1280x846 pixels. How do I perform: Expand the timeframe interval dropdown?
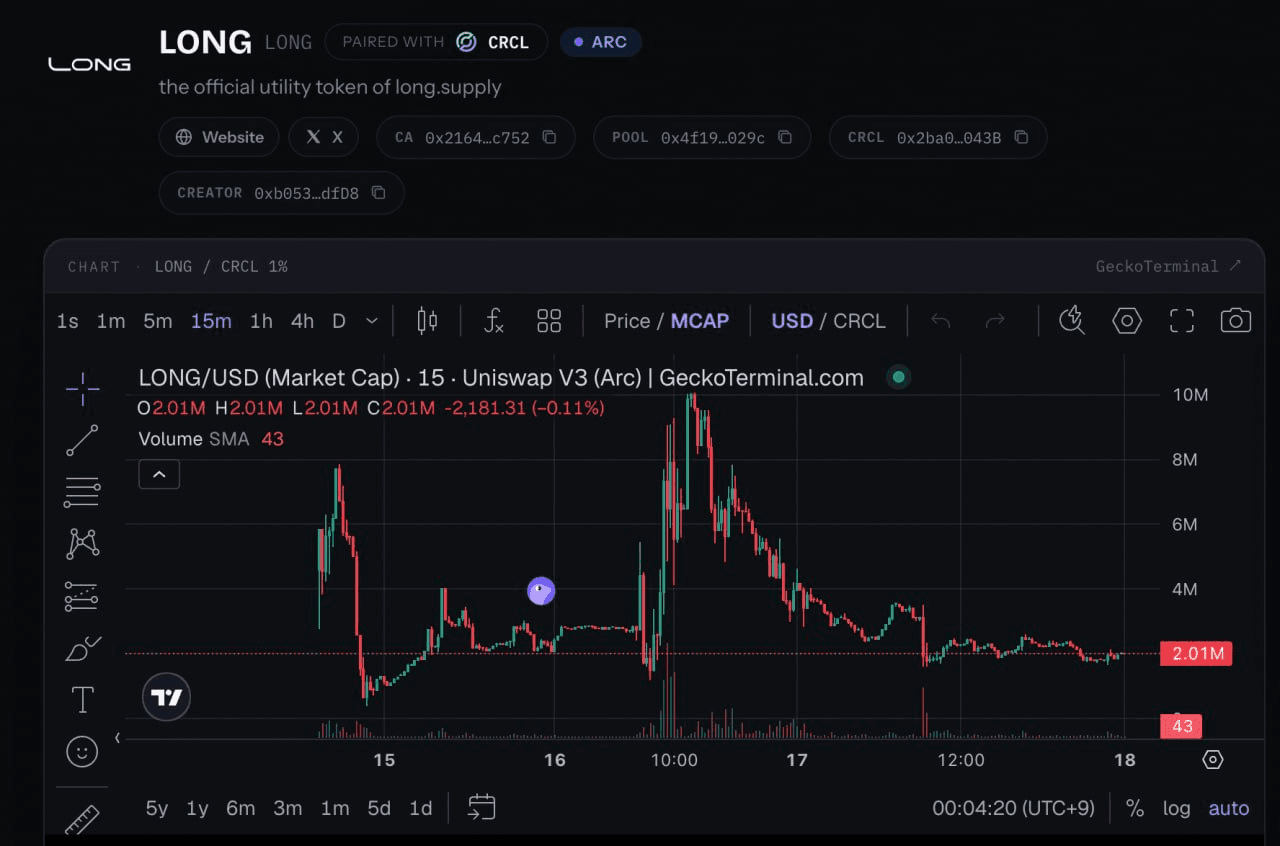pos(372,321)
